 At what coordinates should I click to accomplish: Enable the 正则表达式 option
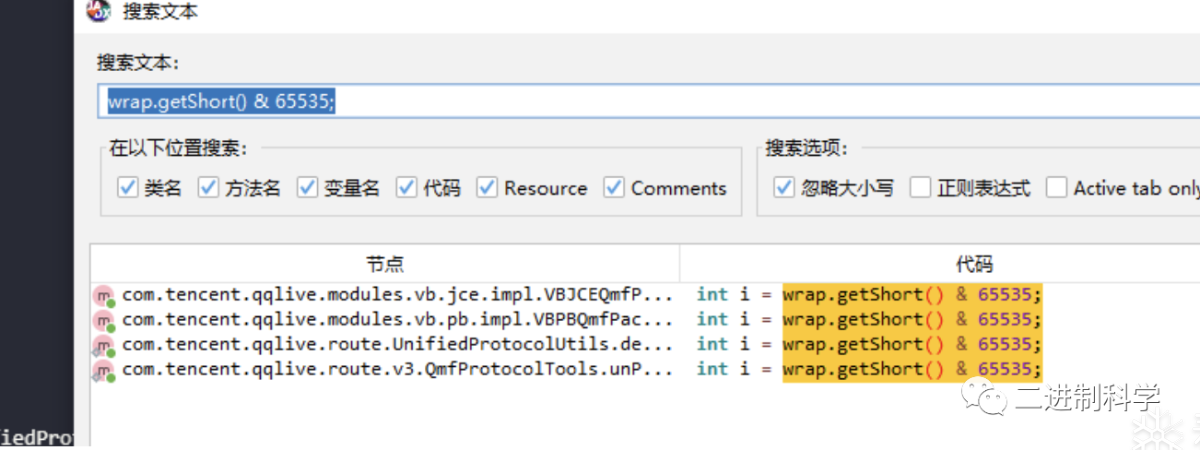920,188
